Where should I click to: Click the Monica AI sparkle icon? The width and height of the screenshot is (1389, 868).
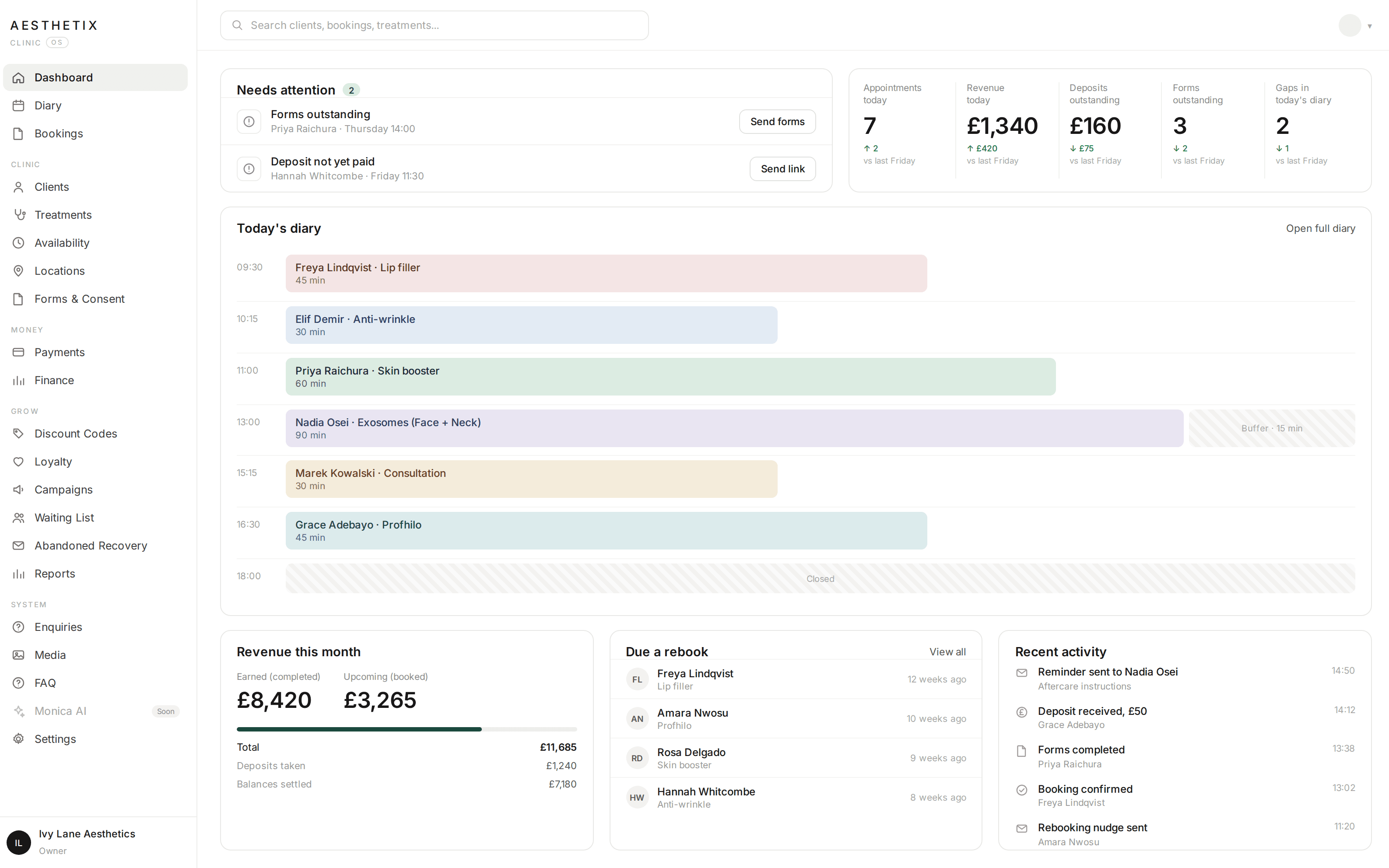click(18, 711)
